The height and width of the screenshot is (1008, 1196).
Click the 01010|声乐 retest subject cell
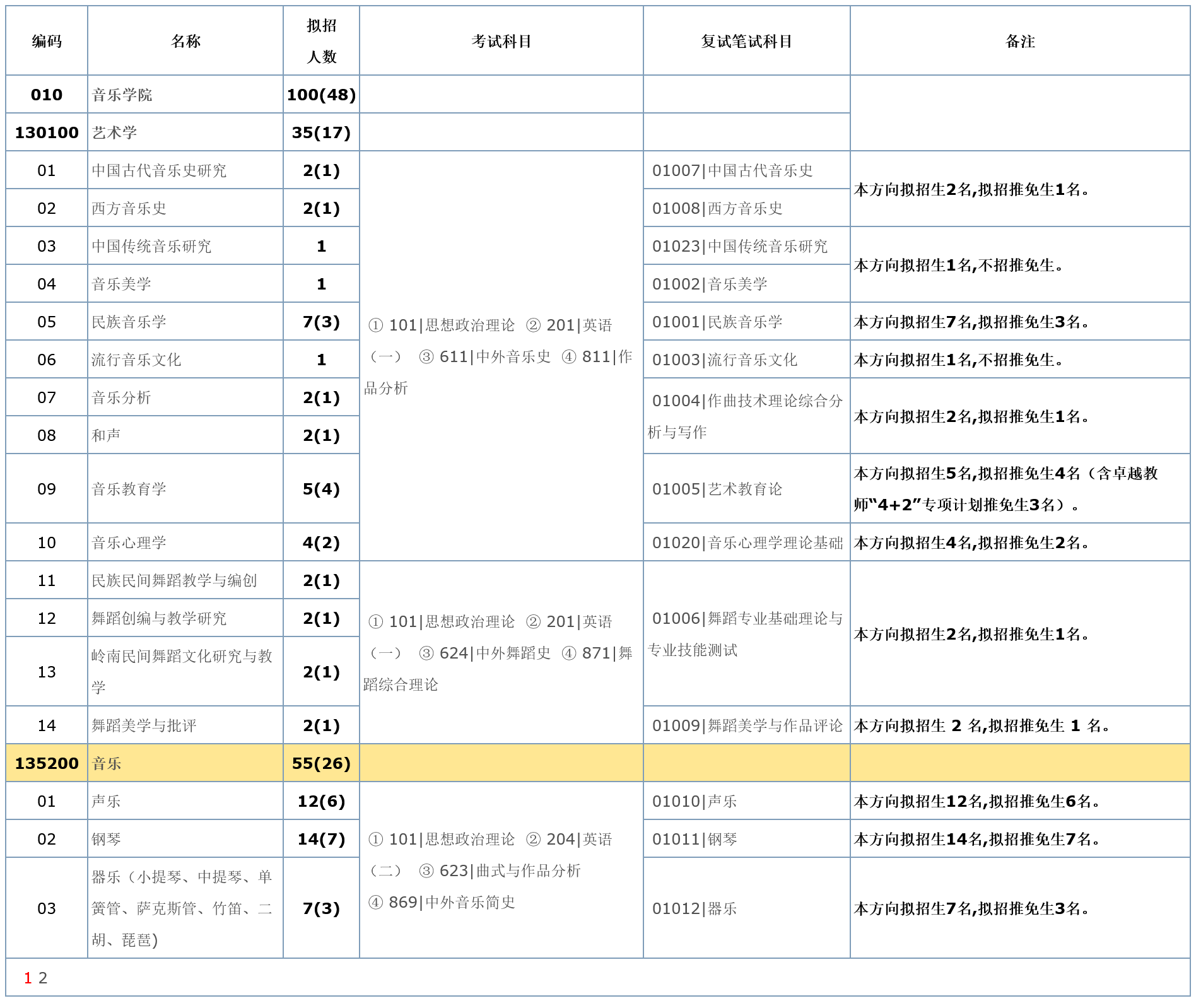click(x=694, y=802)
